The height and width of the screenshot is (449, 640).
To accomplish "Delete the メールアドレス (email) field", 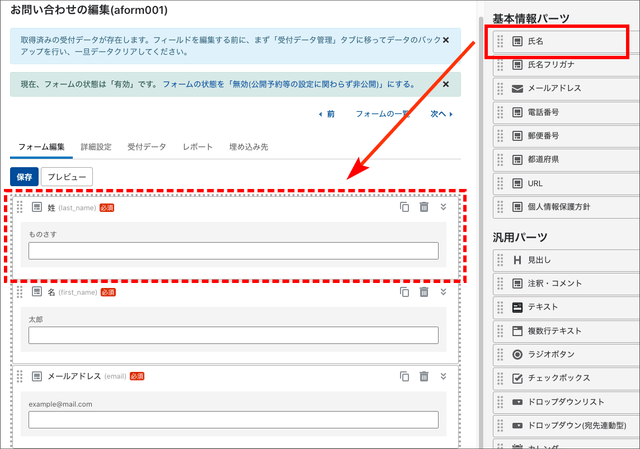I will (x=424, y=376).
